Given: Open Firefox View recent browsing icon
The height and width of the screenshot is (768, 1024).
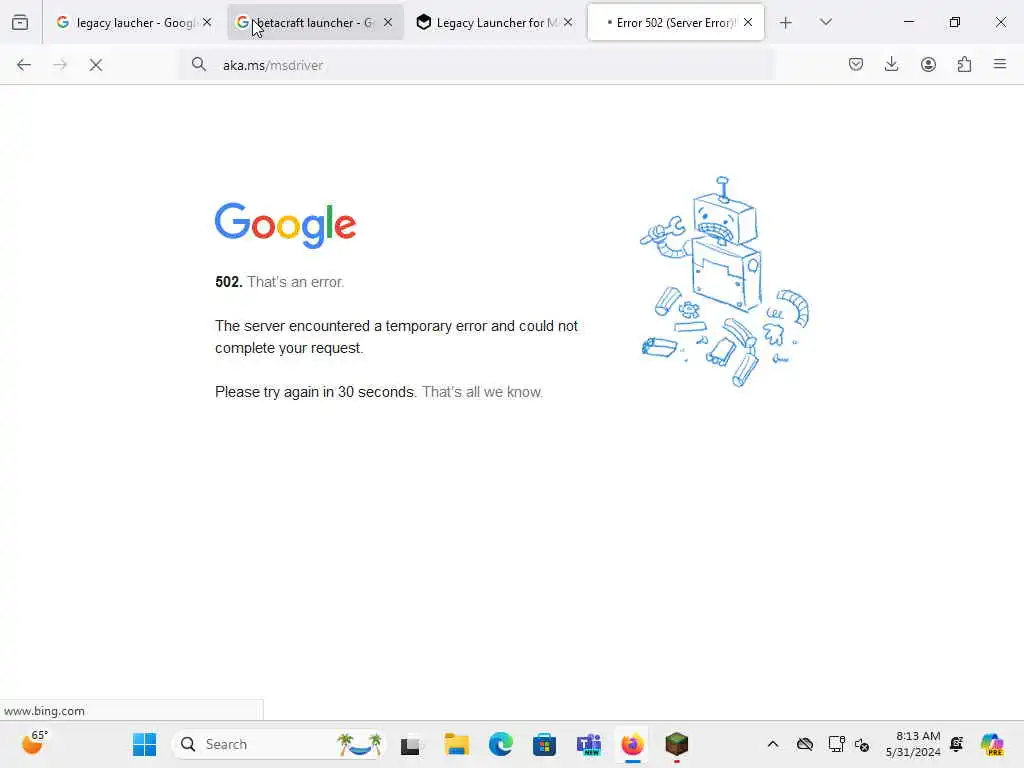Looking at the screenshot, I should click(x=20, y=22).
